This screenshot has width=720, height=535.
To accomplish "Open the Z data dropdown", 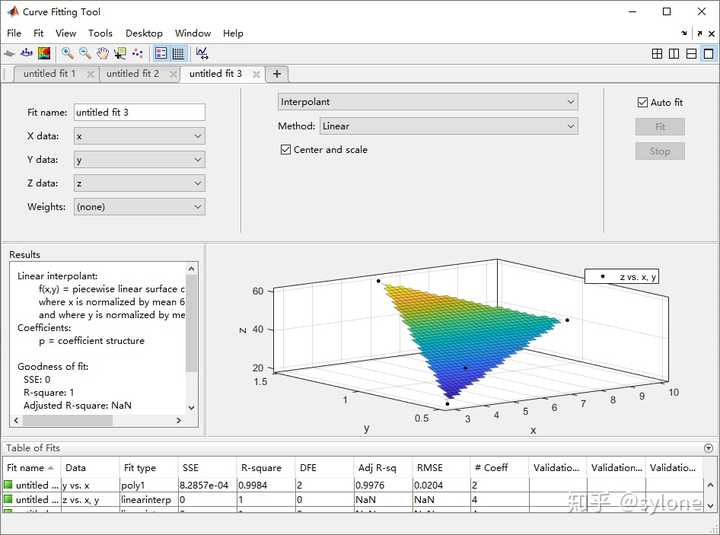I will pos(140,183).
